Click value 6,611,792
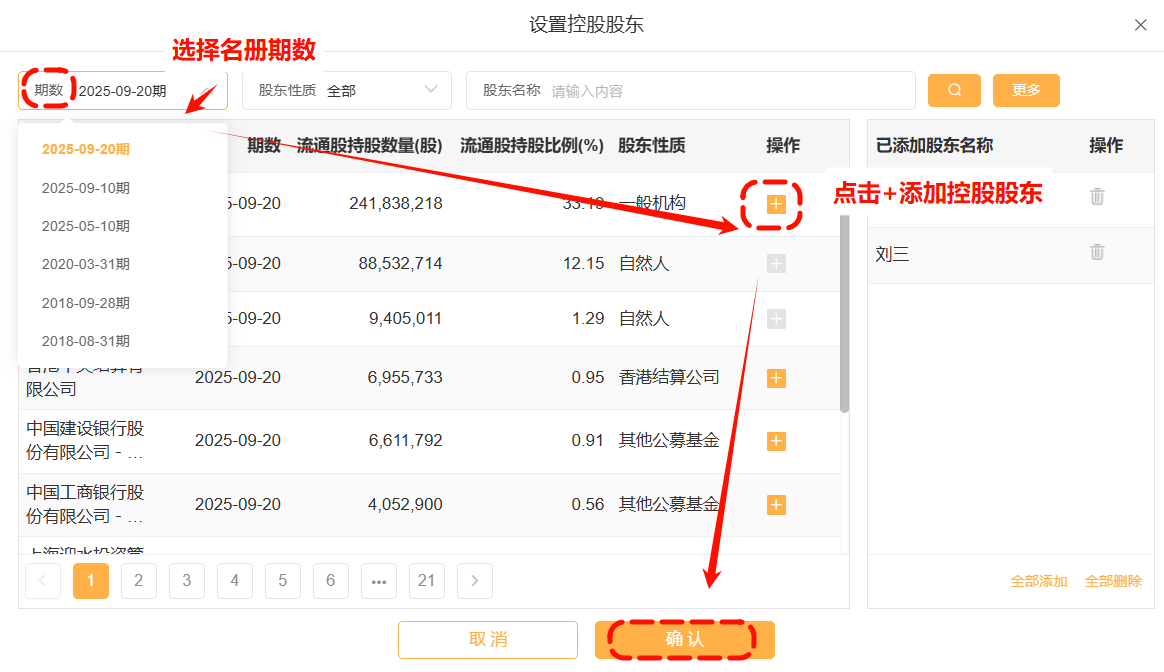The height and width of the screenshot is (672, 1164). point(405,440)
